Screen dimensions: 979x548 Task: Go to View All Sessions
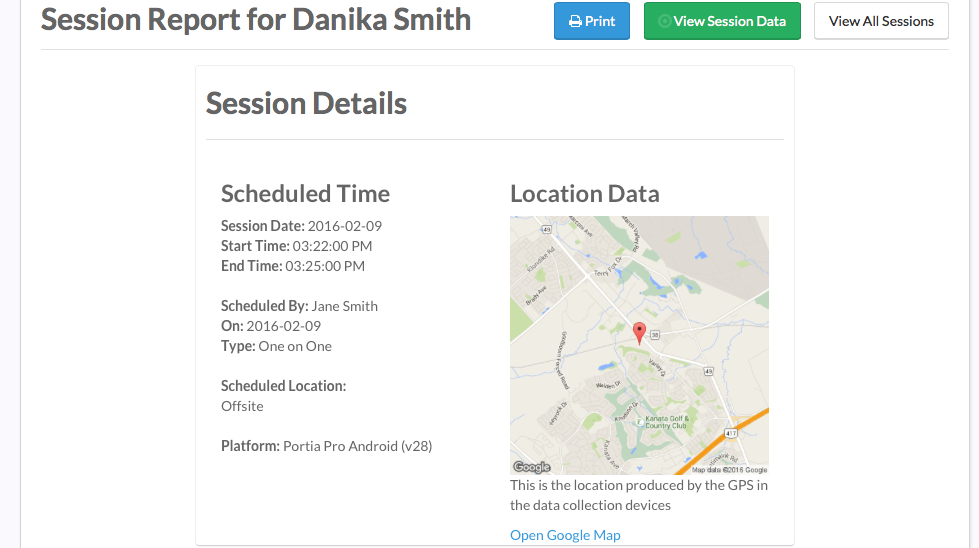881,21
